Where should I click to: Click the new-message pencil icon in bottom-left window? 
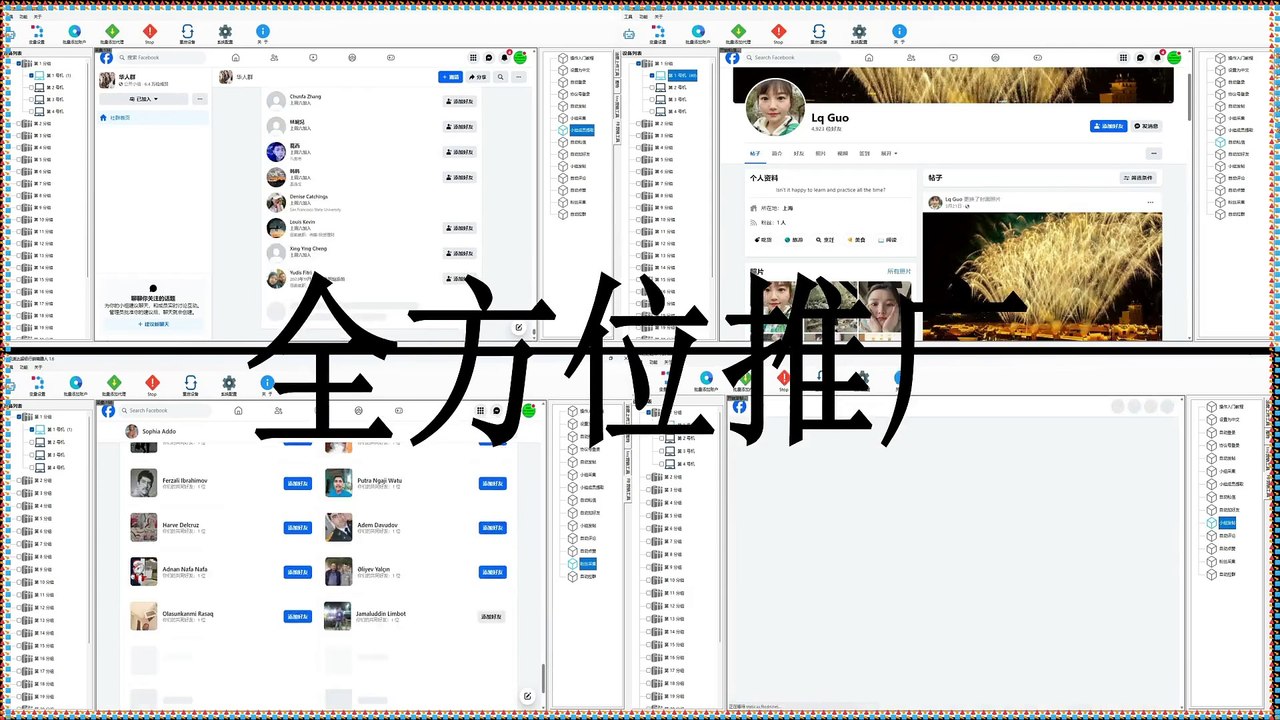pyautogui.click(x=527, y=696)
